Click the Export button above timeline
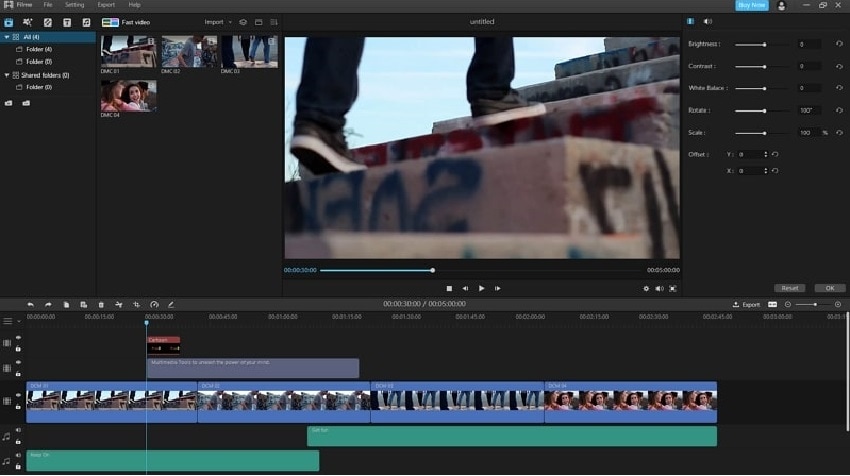 click(x=746, y=305)
